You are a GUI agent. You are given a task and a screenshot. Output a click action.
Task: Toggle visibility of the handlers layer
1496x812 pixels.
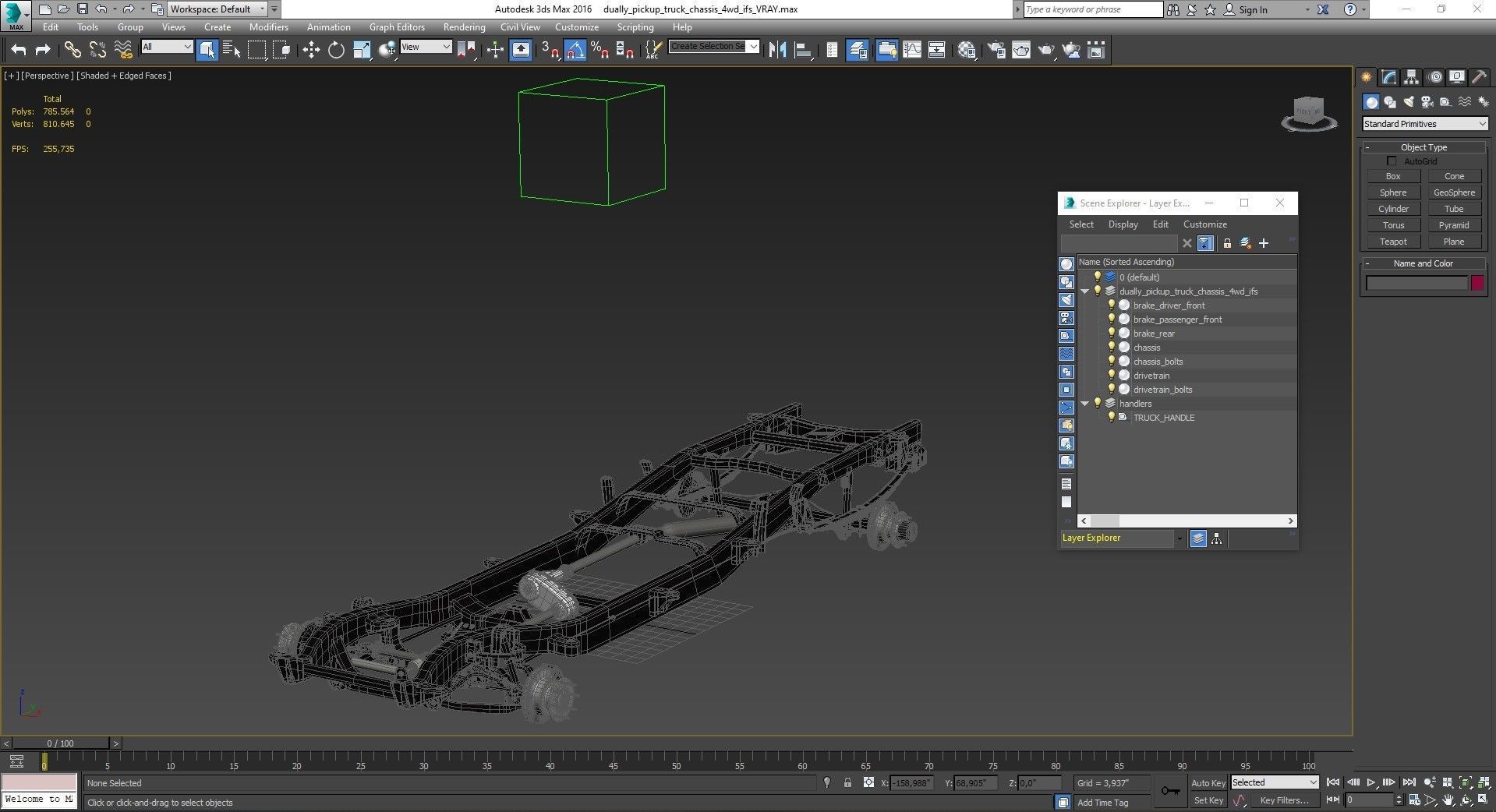point(1098,404)
